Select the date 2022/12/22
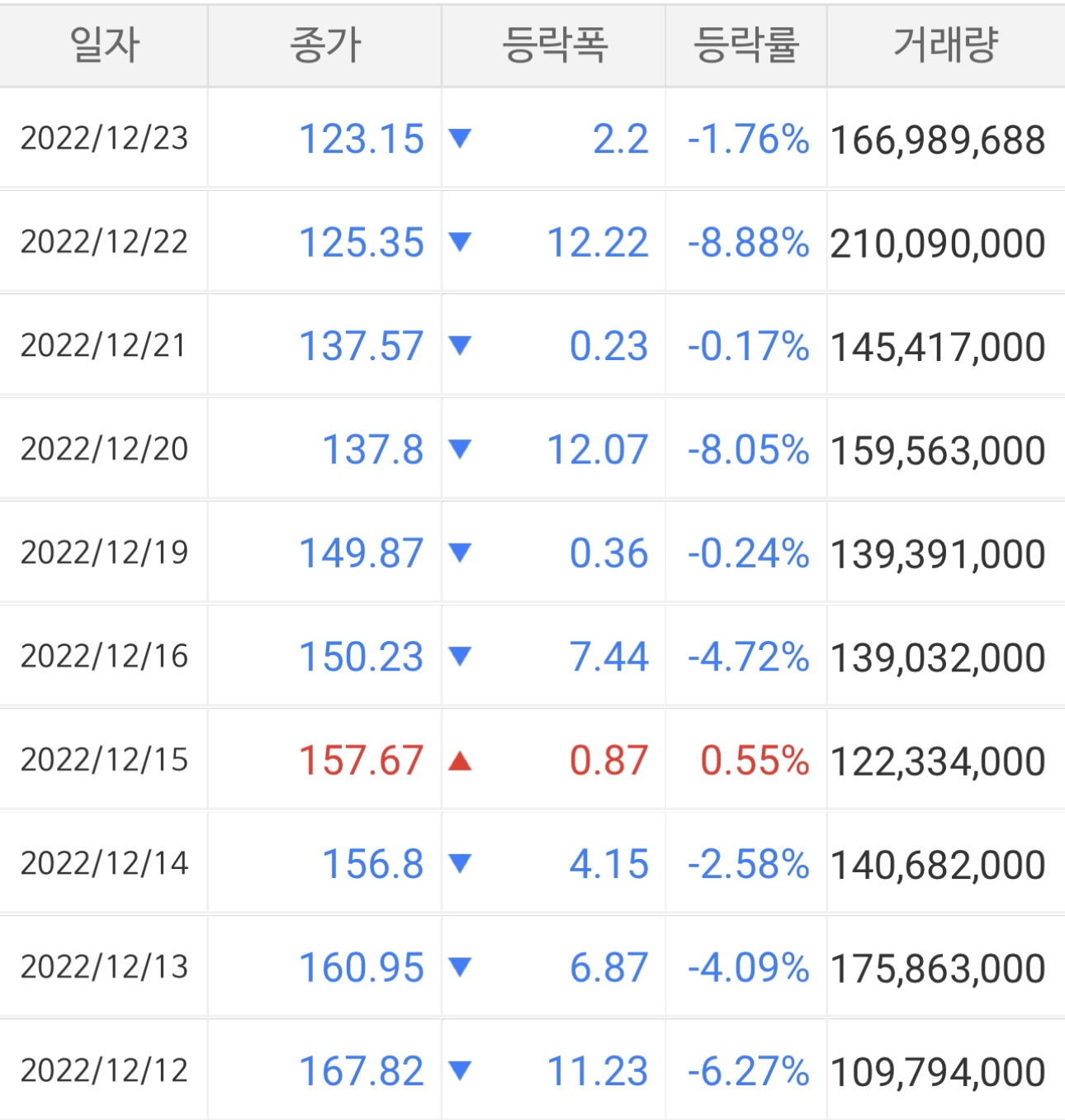Viewport: 1065px width, 1120px height. pos(105,242)
